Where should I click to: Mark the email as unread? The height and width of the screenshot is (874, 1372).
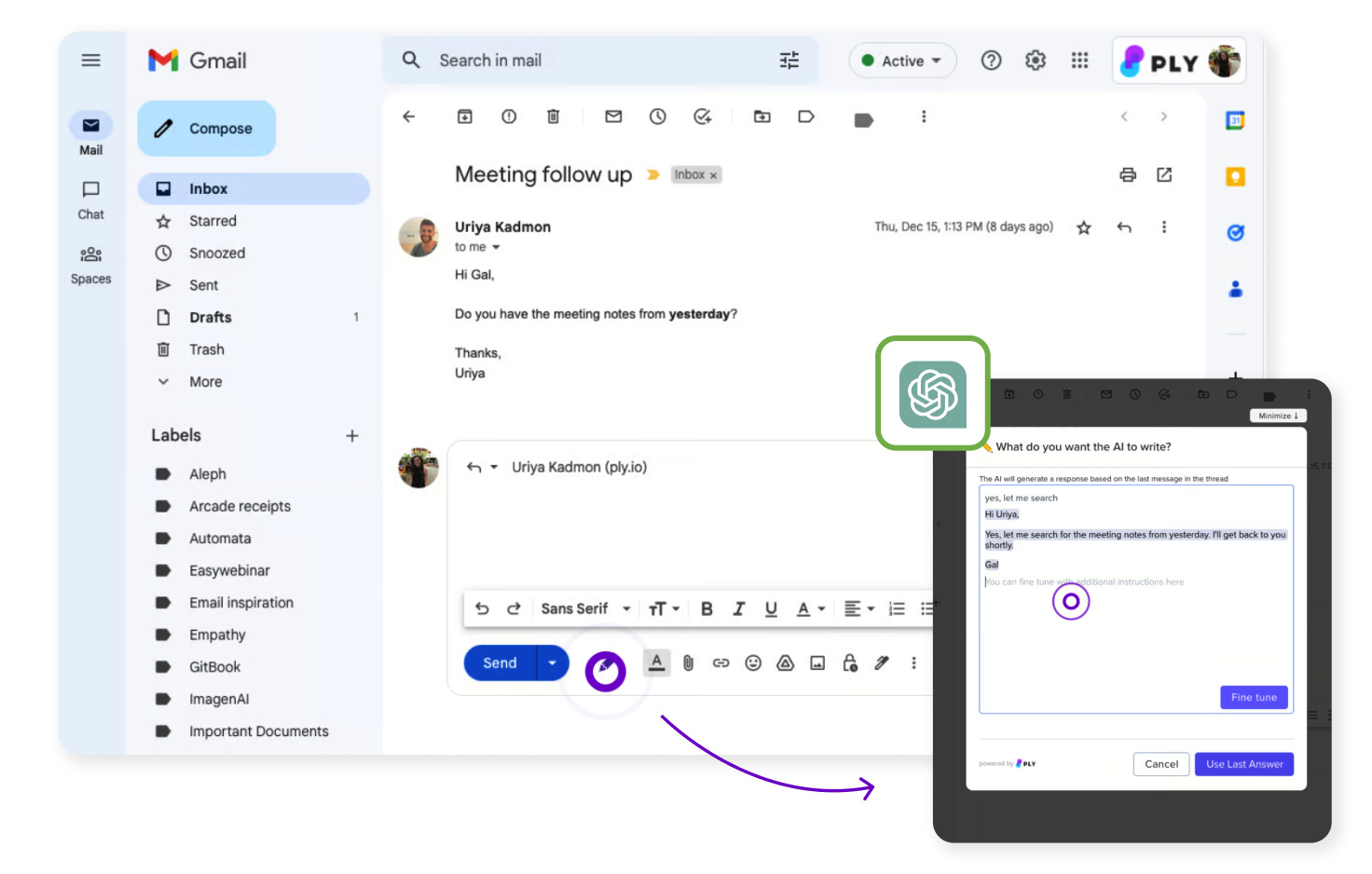(613, 116)
